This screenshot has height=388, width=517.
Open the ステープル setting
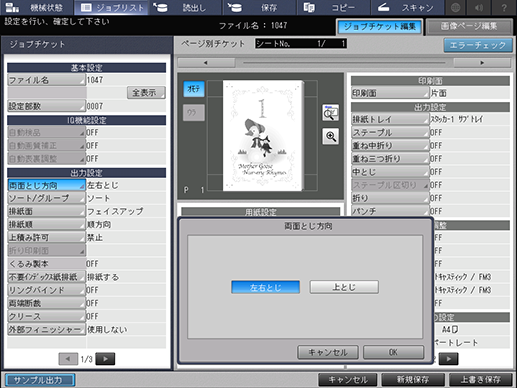coord(390,133)
